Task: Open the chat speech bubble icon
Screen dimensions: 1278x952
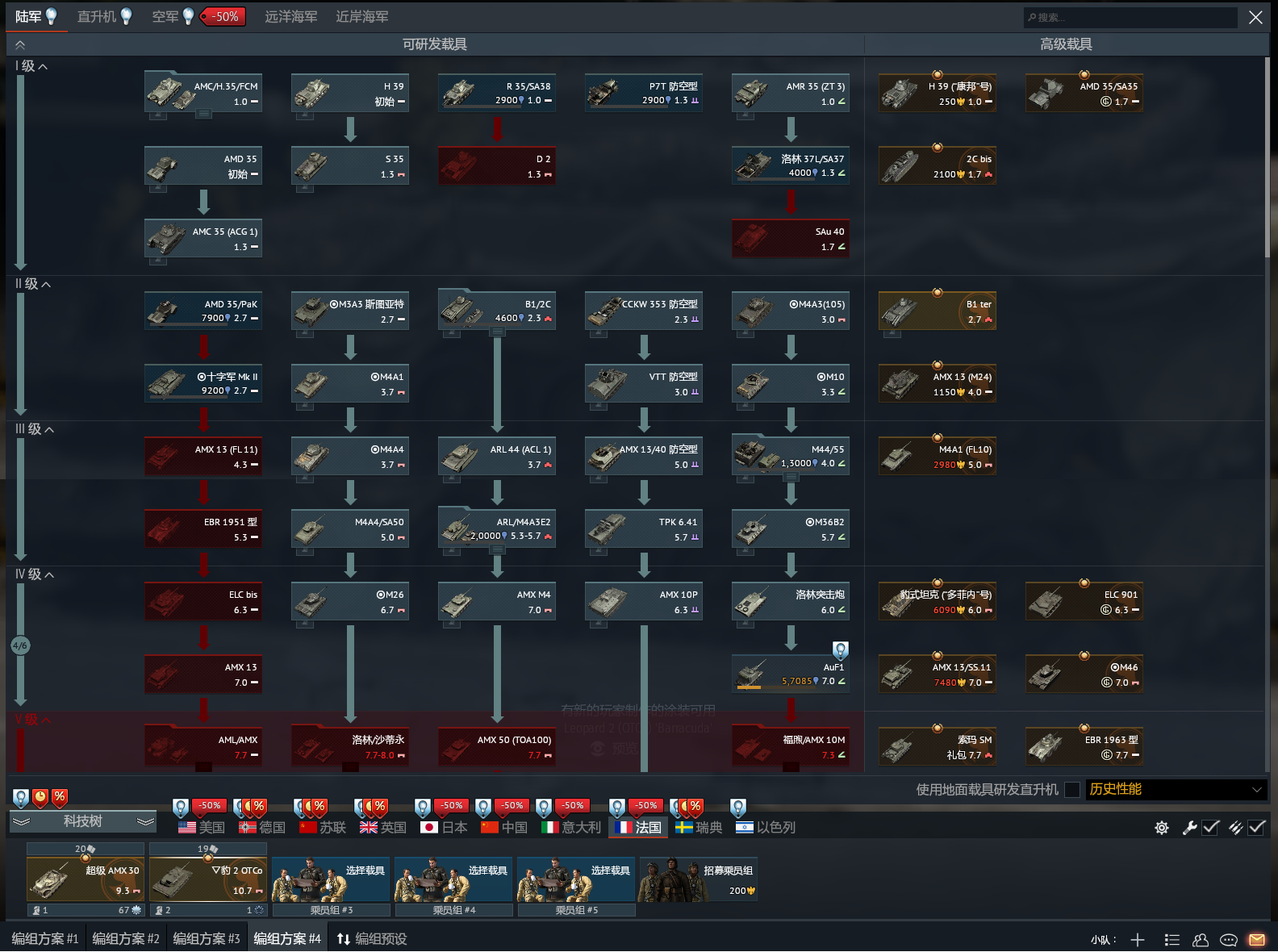Action: (x=1229, y=940)
